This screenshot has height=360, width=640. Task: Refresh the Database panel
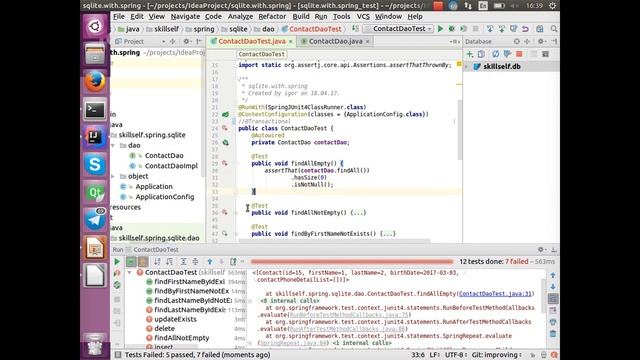point(495,54)
